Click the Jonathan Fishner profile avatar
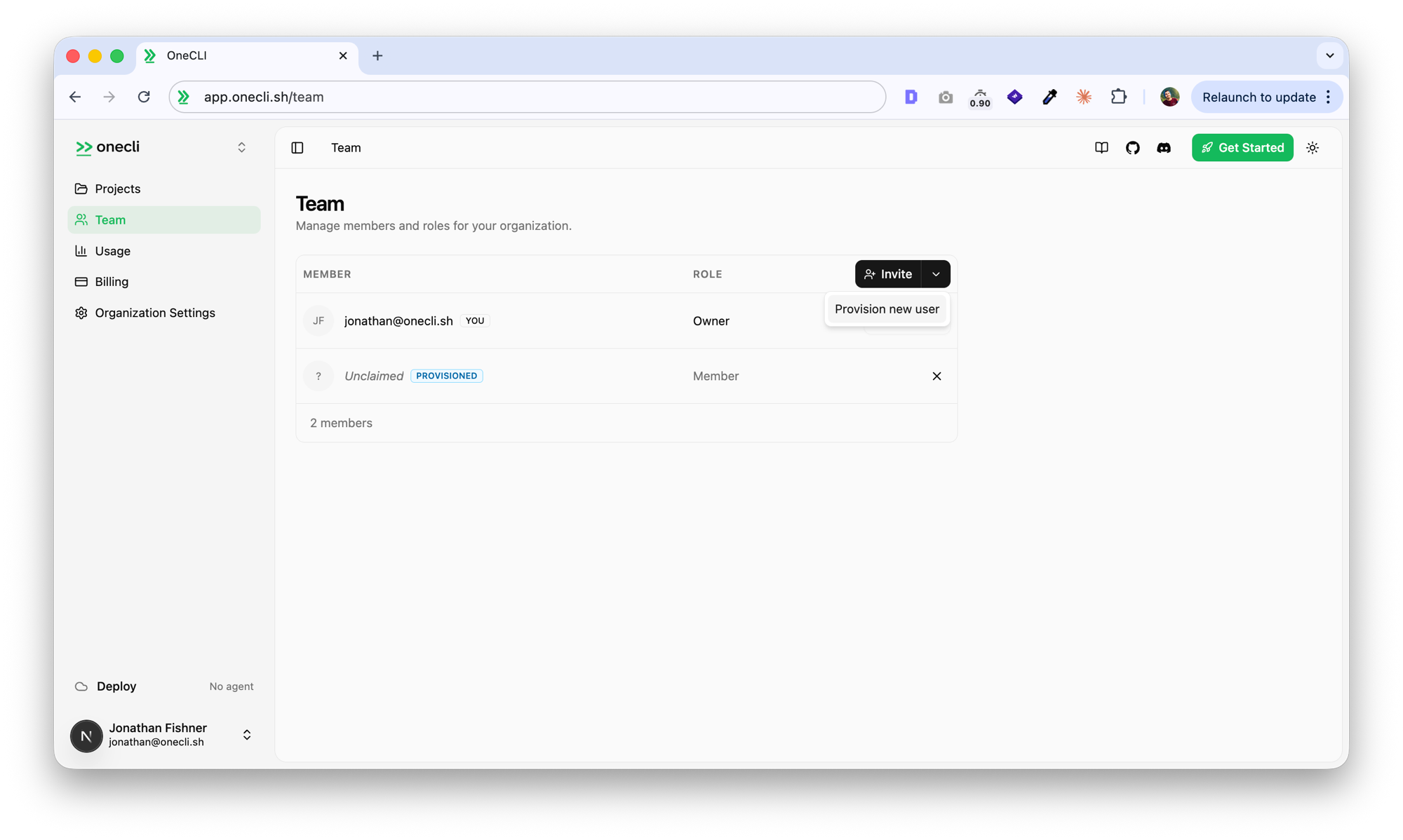The width and height of the screenshot is (1403, 840). (86, 736)
